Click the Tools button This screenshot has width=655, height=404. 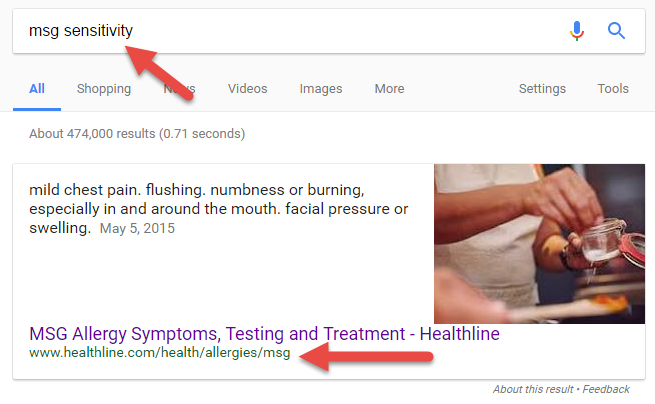tap(613, 89)
